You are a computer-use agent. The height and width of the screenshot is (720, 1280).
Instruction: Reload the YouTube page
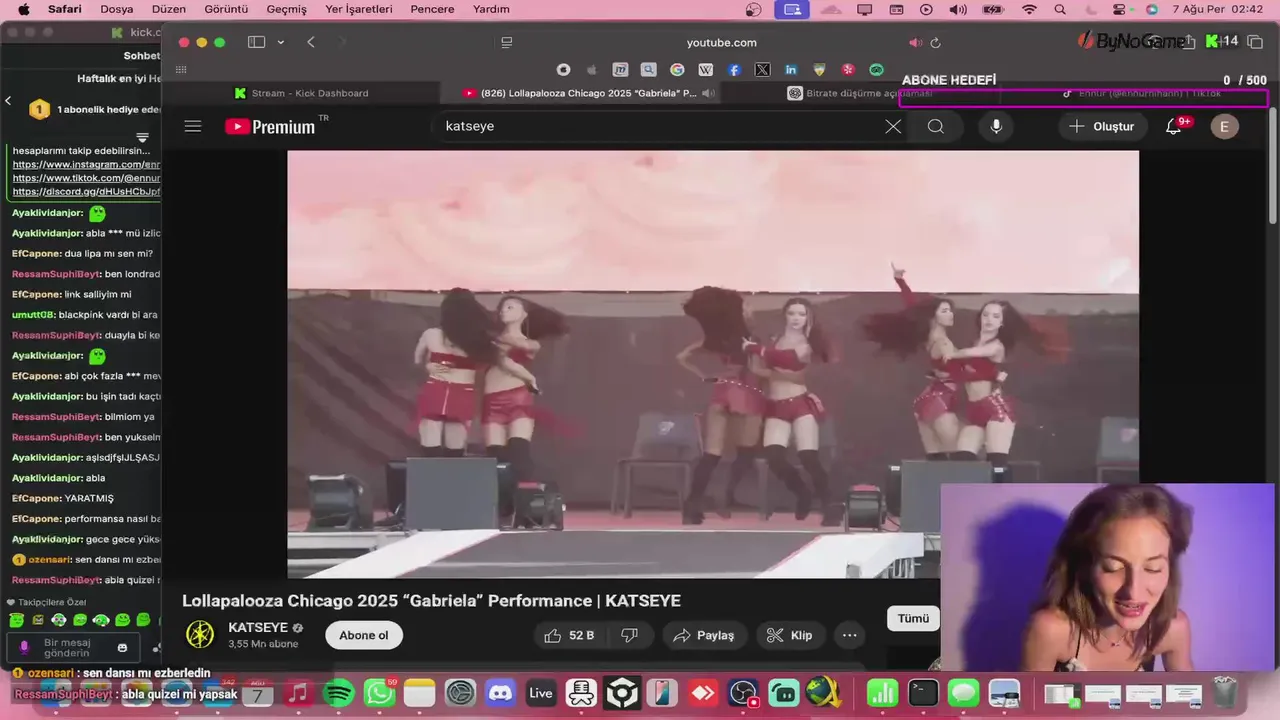[x=936, y=42]
